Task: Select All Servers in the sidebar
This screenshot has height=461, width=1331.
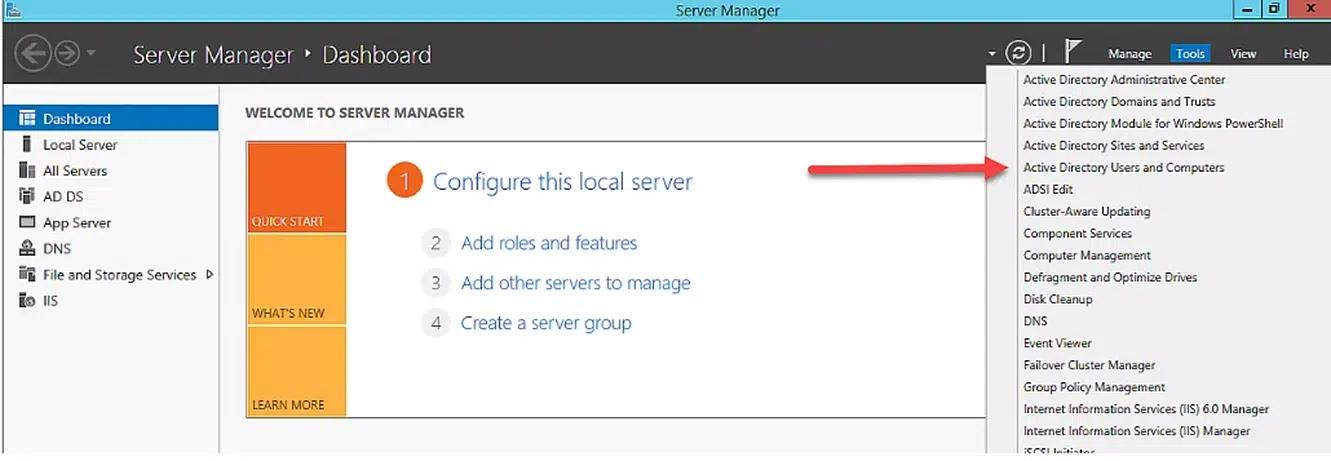Action: coord(110,170)
